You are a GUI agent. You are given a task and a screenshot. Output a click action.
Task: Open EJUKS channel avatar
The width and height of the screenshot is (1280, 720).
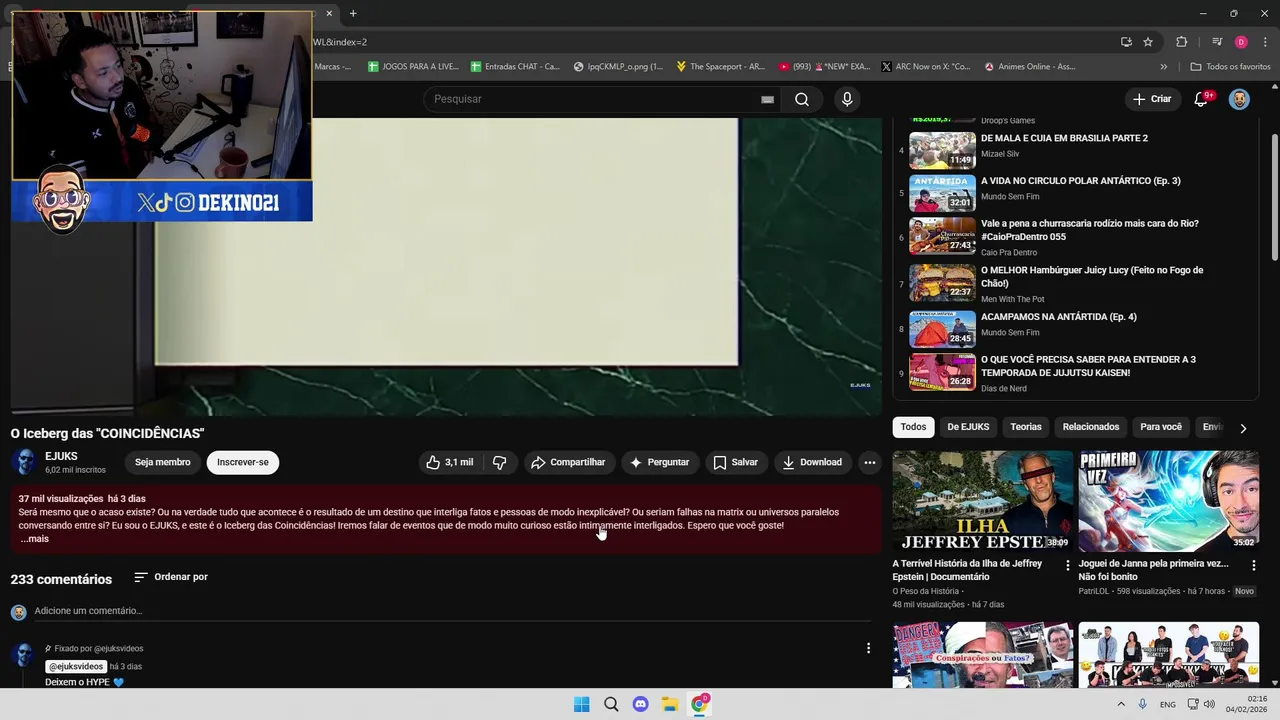pos(24,462)
